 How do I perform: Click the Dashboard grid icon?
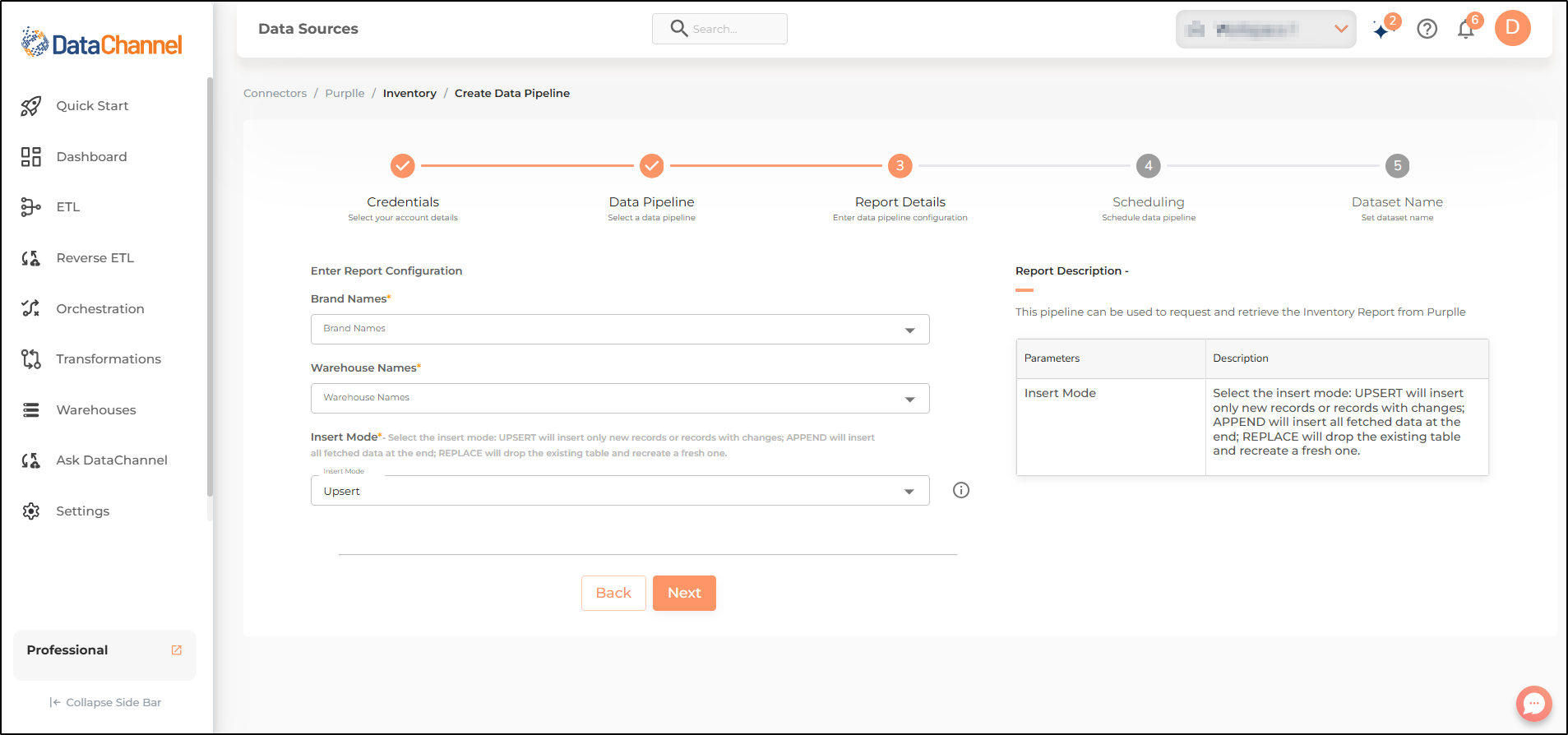point(31,157)
